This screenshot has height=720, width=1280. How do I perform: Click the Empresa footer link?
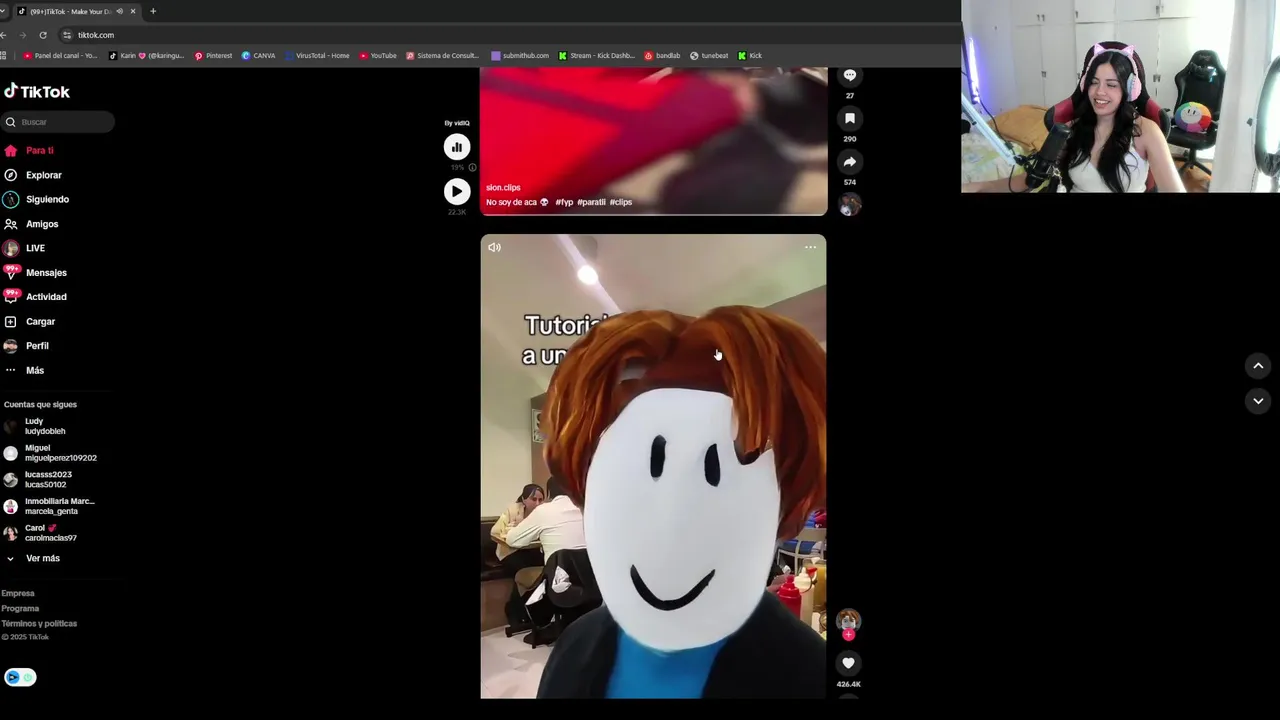coord(18,593)
